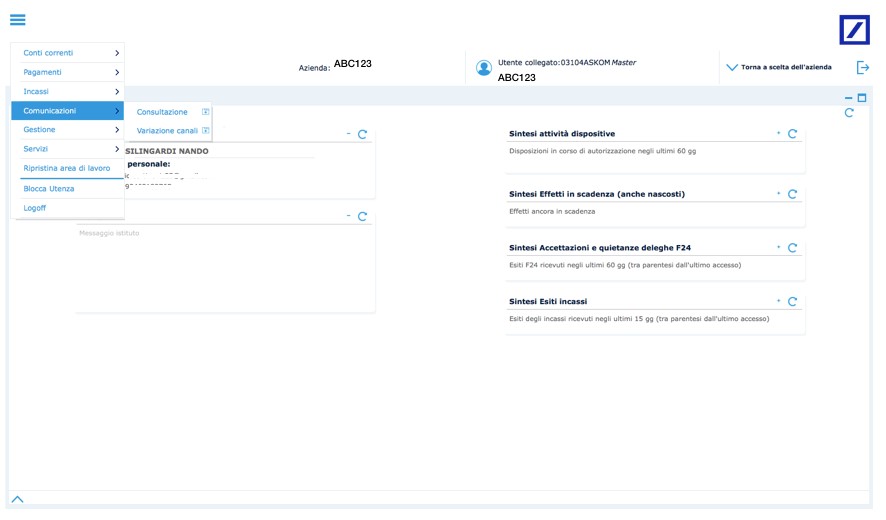Image resolution: width=886 pixels, height=520 pixels.
Task: Click the Deutsche Bank logo
Action: click(854, 30)
